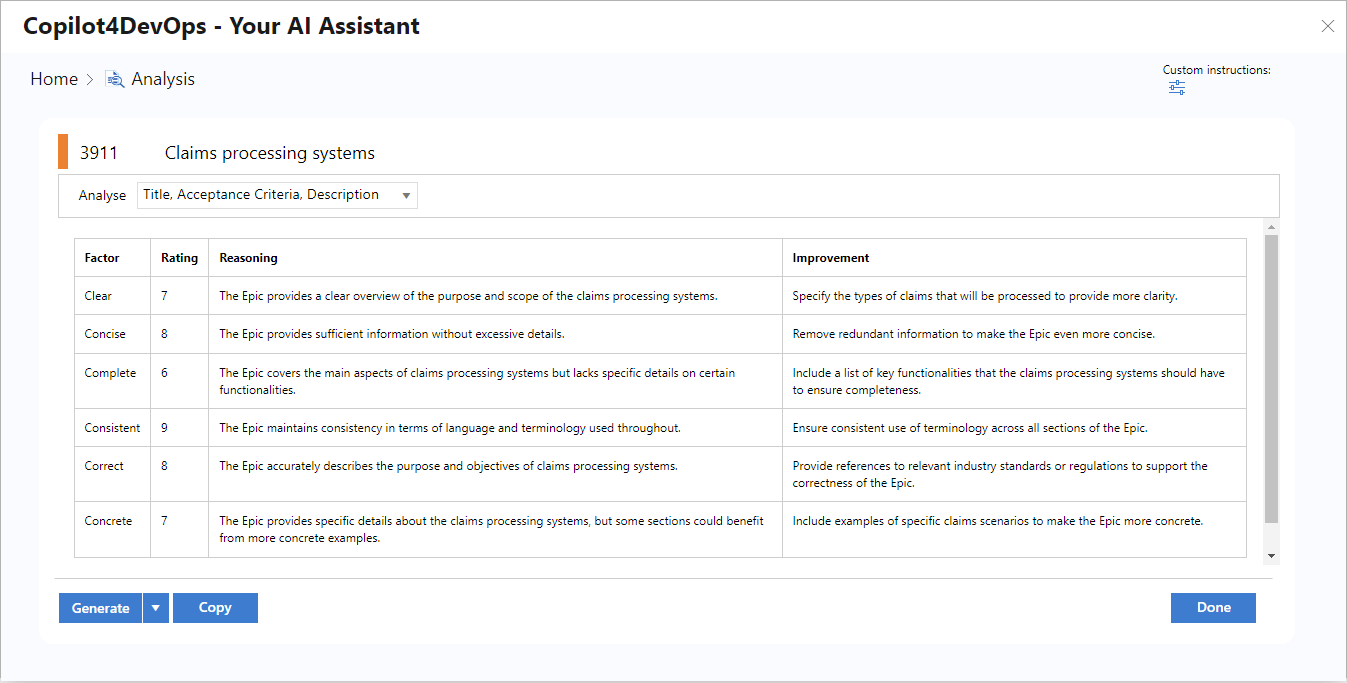Screen dimensions: 1347x683
Task: Go to Home in the breadcrumb
Action: point(54,79)
